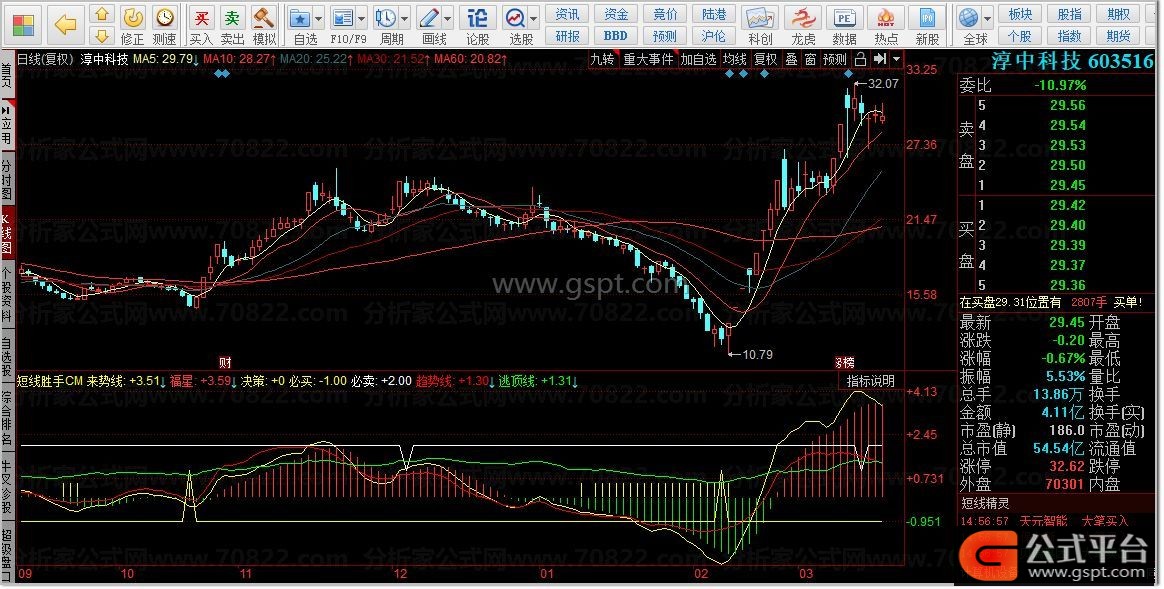Open the 论股 discussion icon

[478, 17]
